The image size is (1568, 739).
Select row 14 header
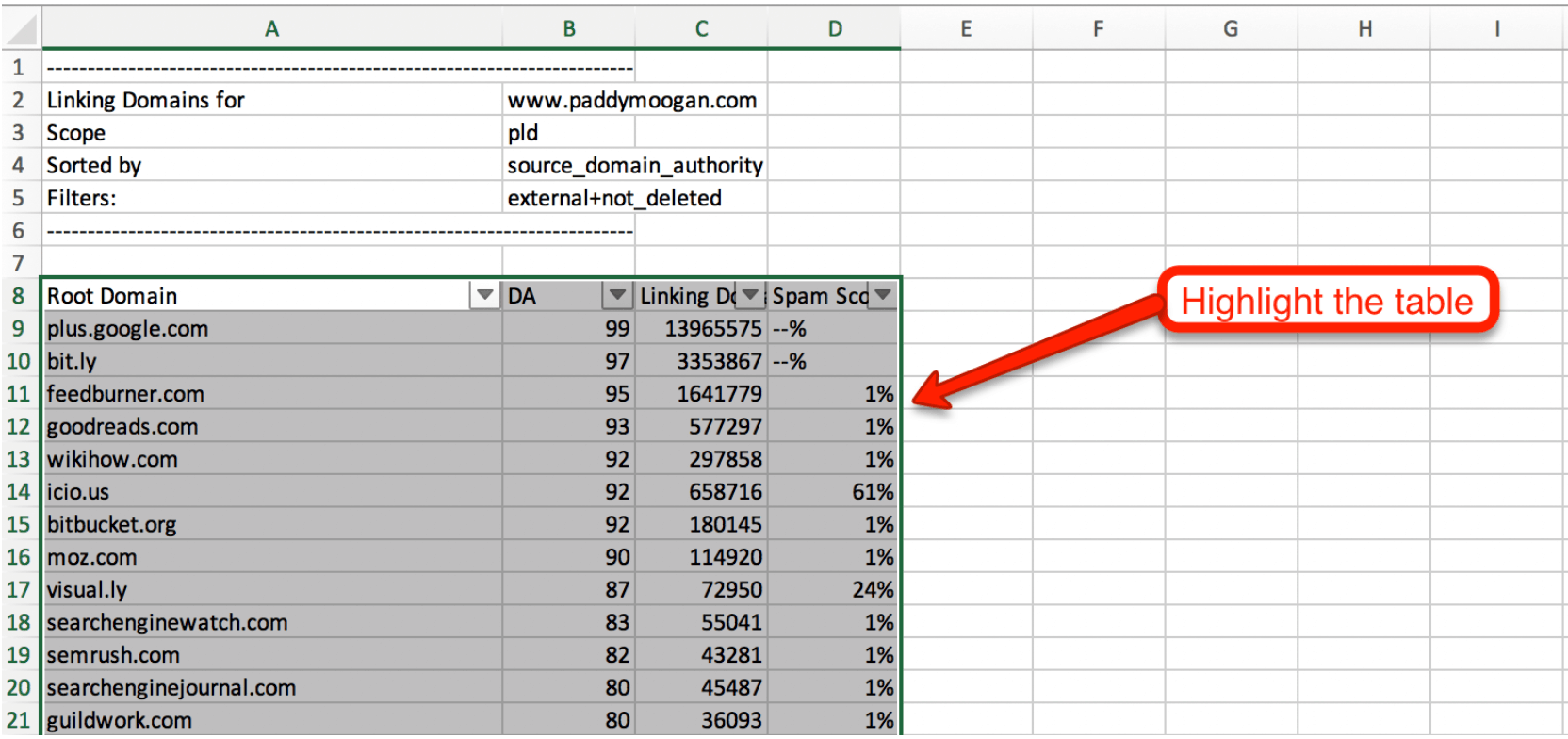pyautogui.click(x=19, y=492)
